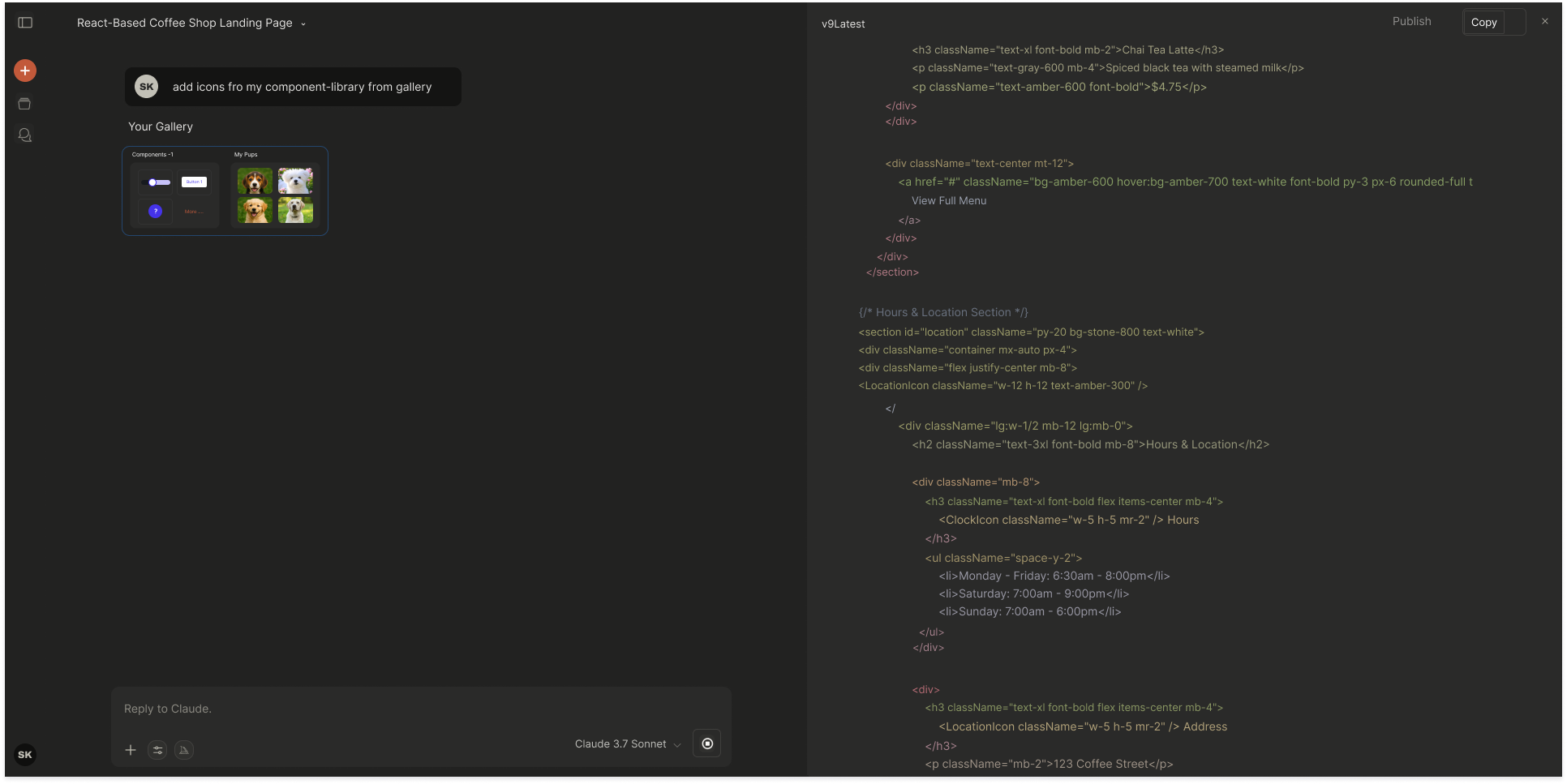Image resolution: width=1567 pixels, height=784 pixels.
Task: Click the container mx-auto px-4 div line
Action: pos(968,349)
